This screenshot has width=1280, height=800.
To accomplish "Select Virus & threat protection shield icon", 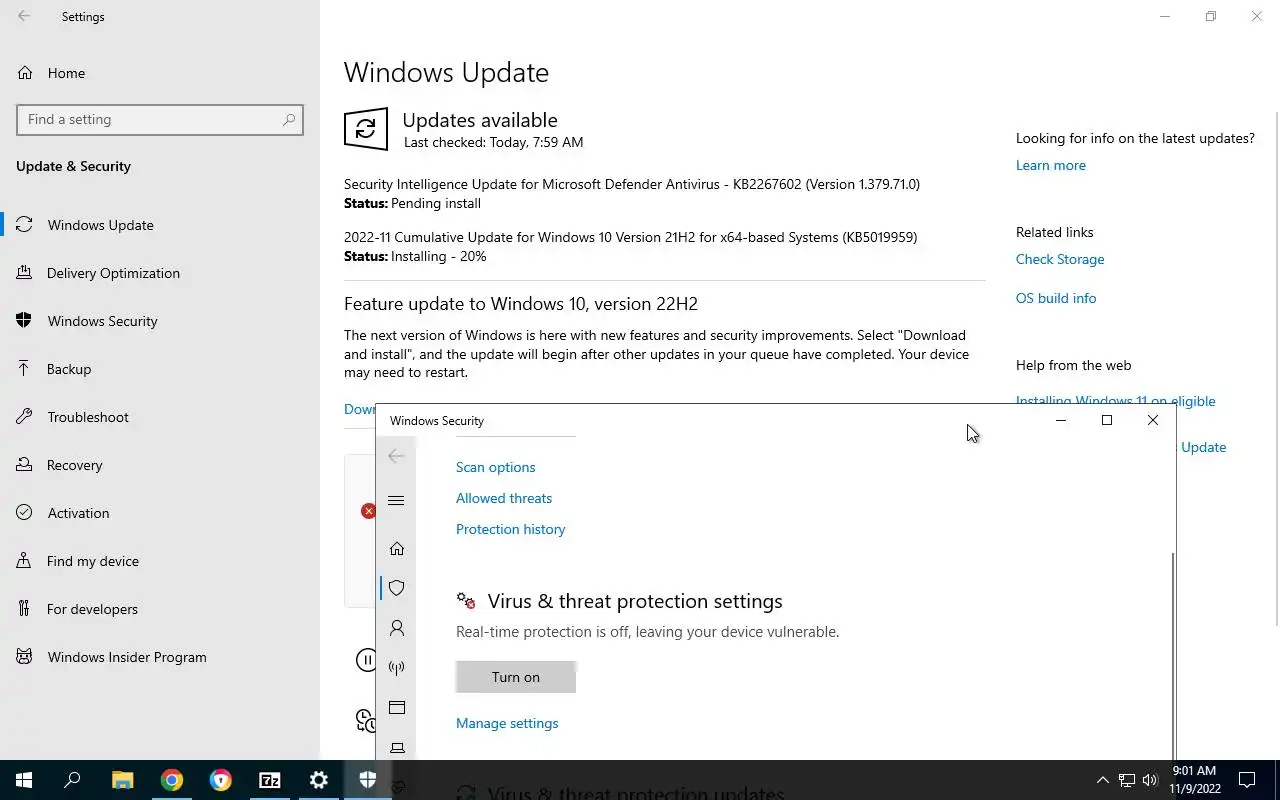I will click(x=397, y=588).
